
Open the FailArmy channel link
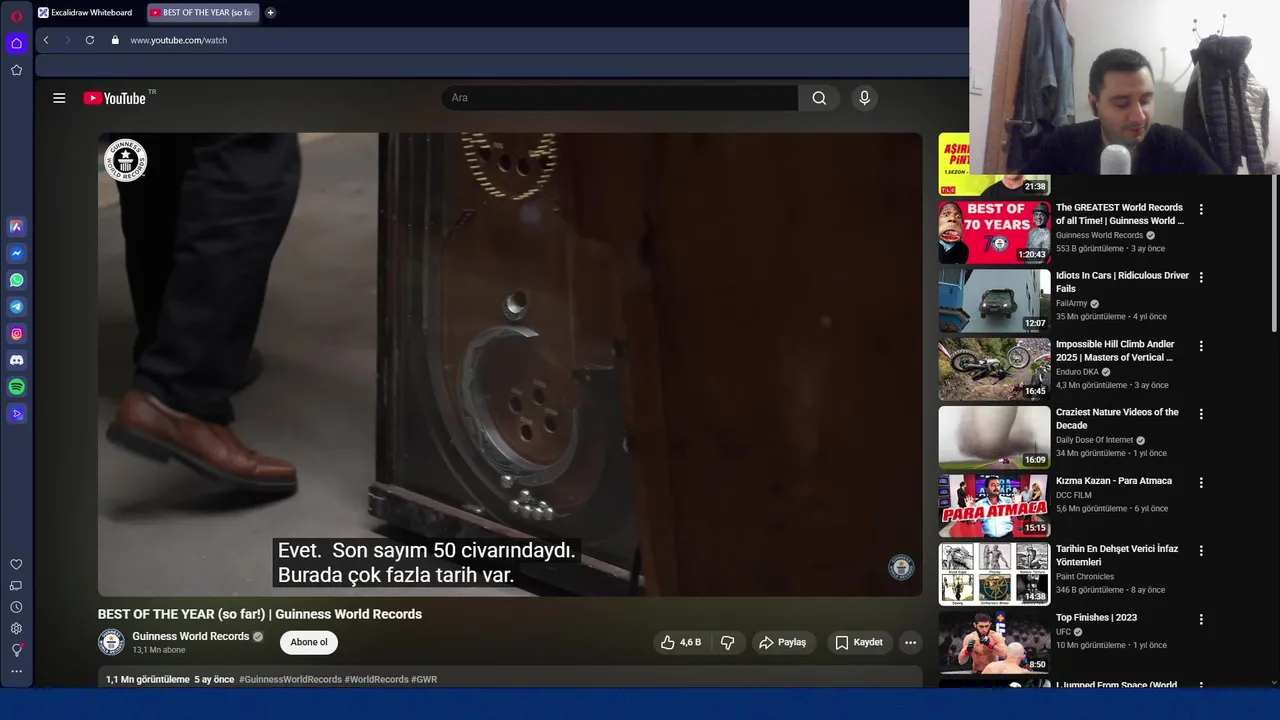click(1071, 303)
